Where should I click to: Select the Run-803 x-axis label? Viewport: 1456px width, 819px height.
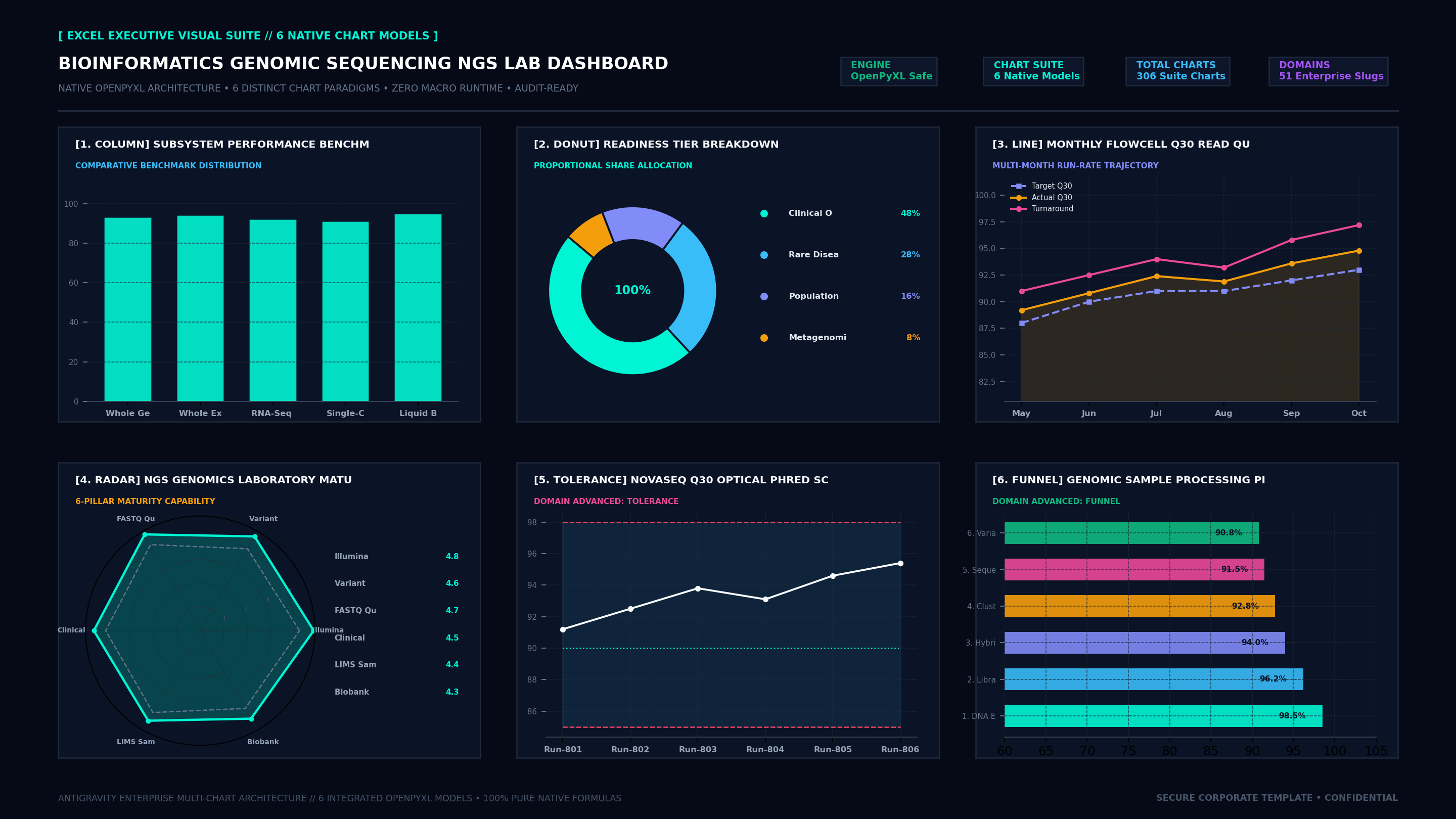(x=698, y=749)
